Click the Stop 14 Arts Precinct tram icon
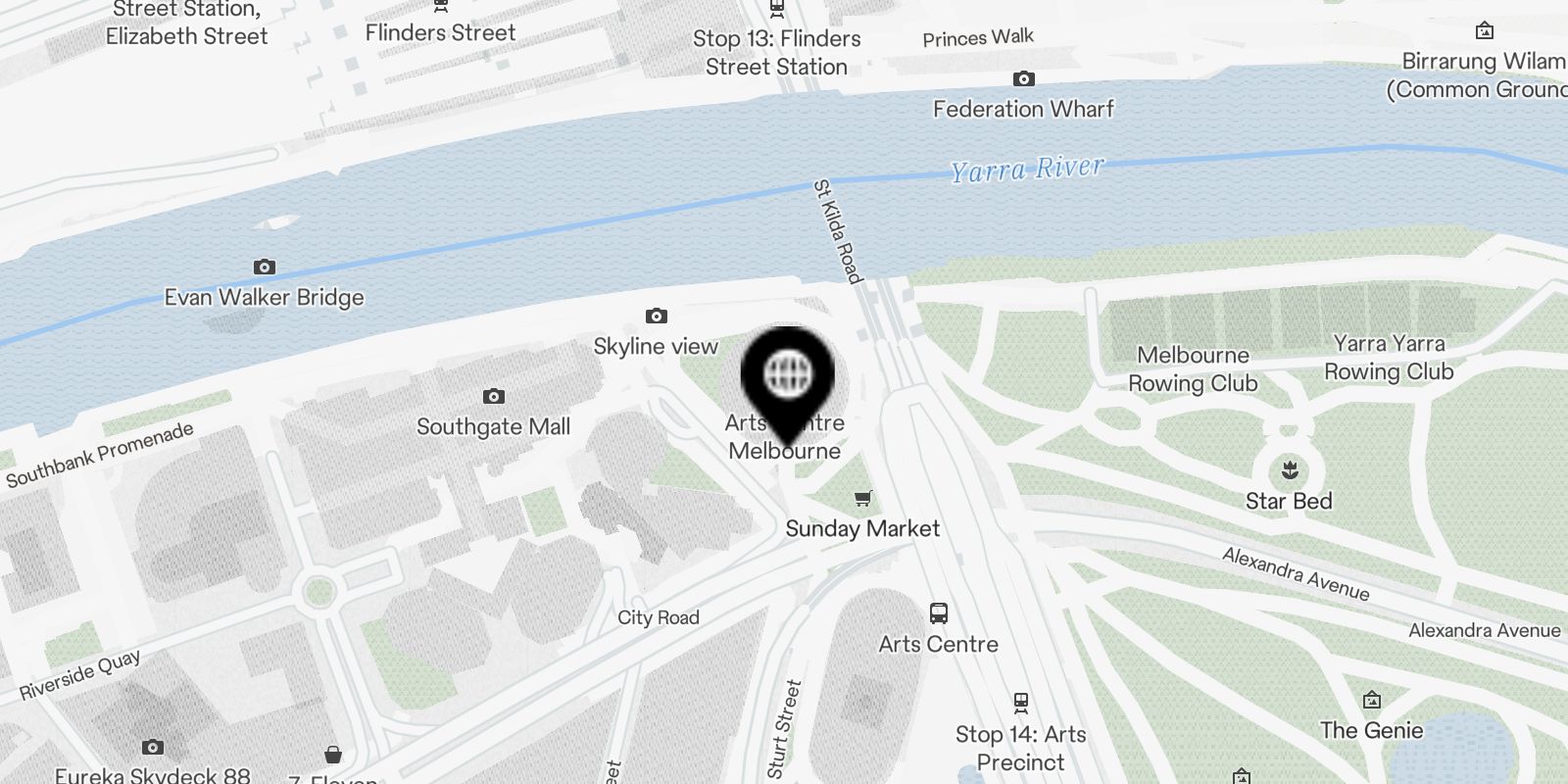The width and height of the screenshot is (1568, 784). [1020, 703]
